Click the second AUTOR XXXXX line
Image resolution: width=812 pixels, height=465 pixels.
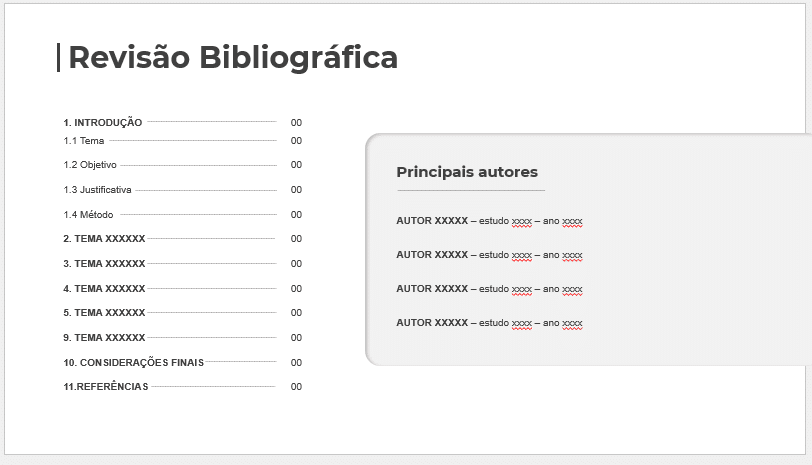pyautogui.click(x=489, y=255)
